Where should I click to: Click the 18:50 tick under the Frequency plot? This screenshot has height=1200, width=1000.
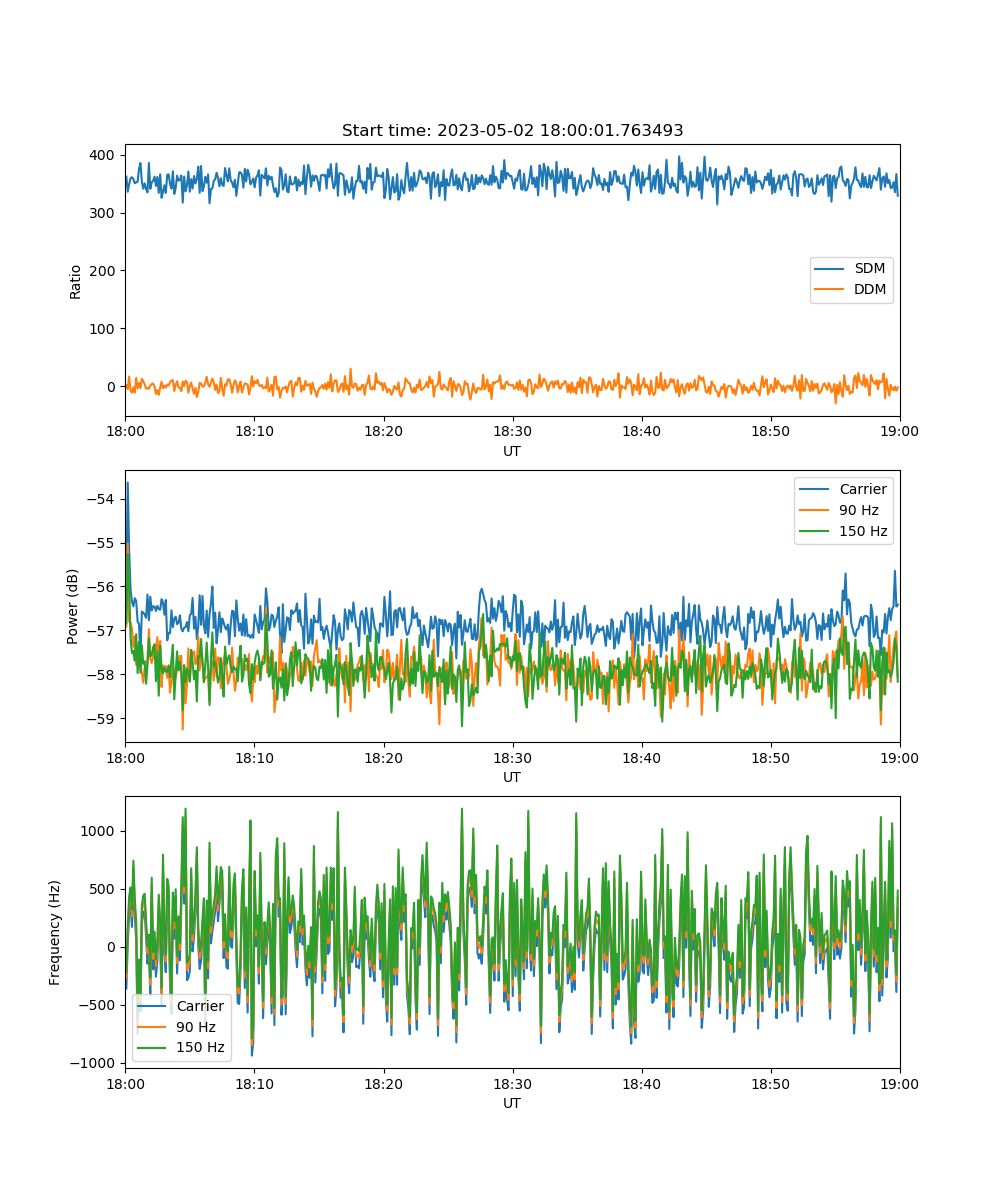coord(771,1084)
